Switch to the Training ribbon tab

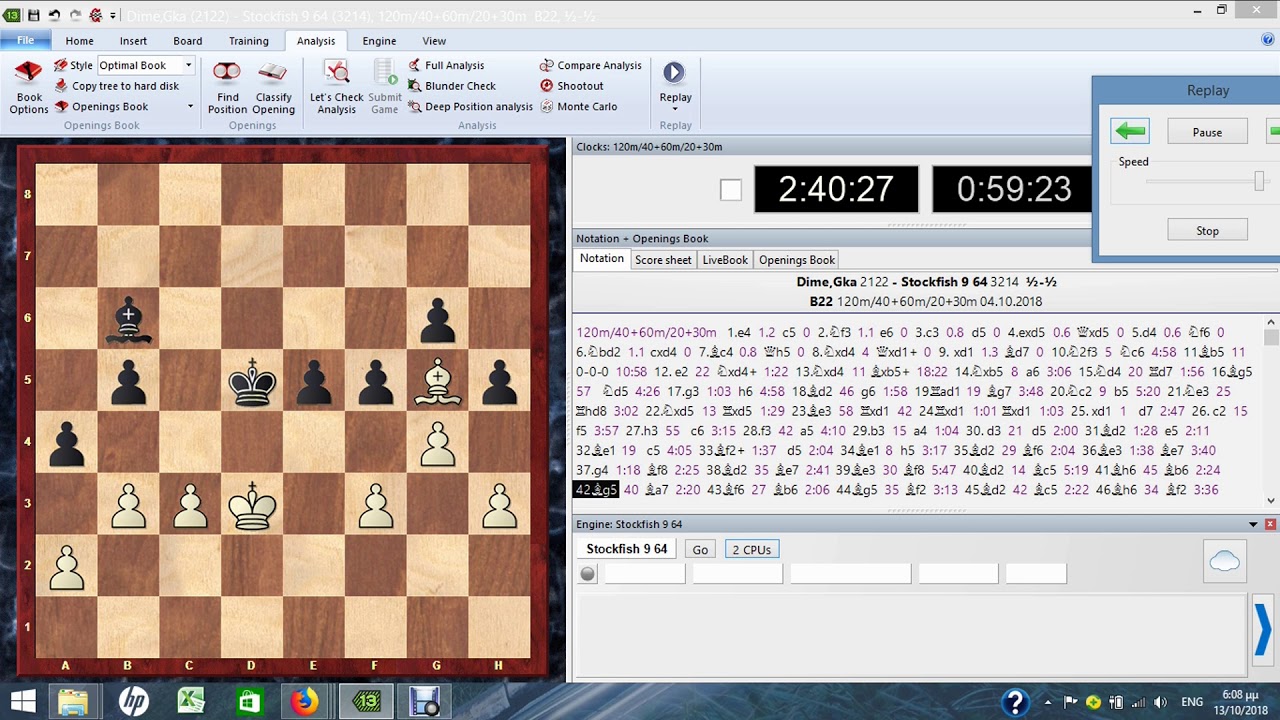click(248, 41)
